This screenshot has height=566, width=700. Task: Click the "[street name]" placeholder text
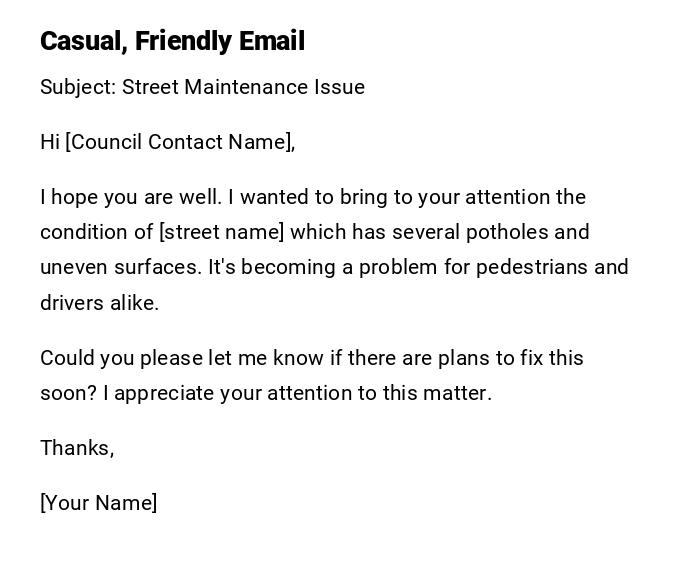click(x=222, y=232)
